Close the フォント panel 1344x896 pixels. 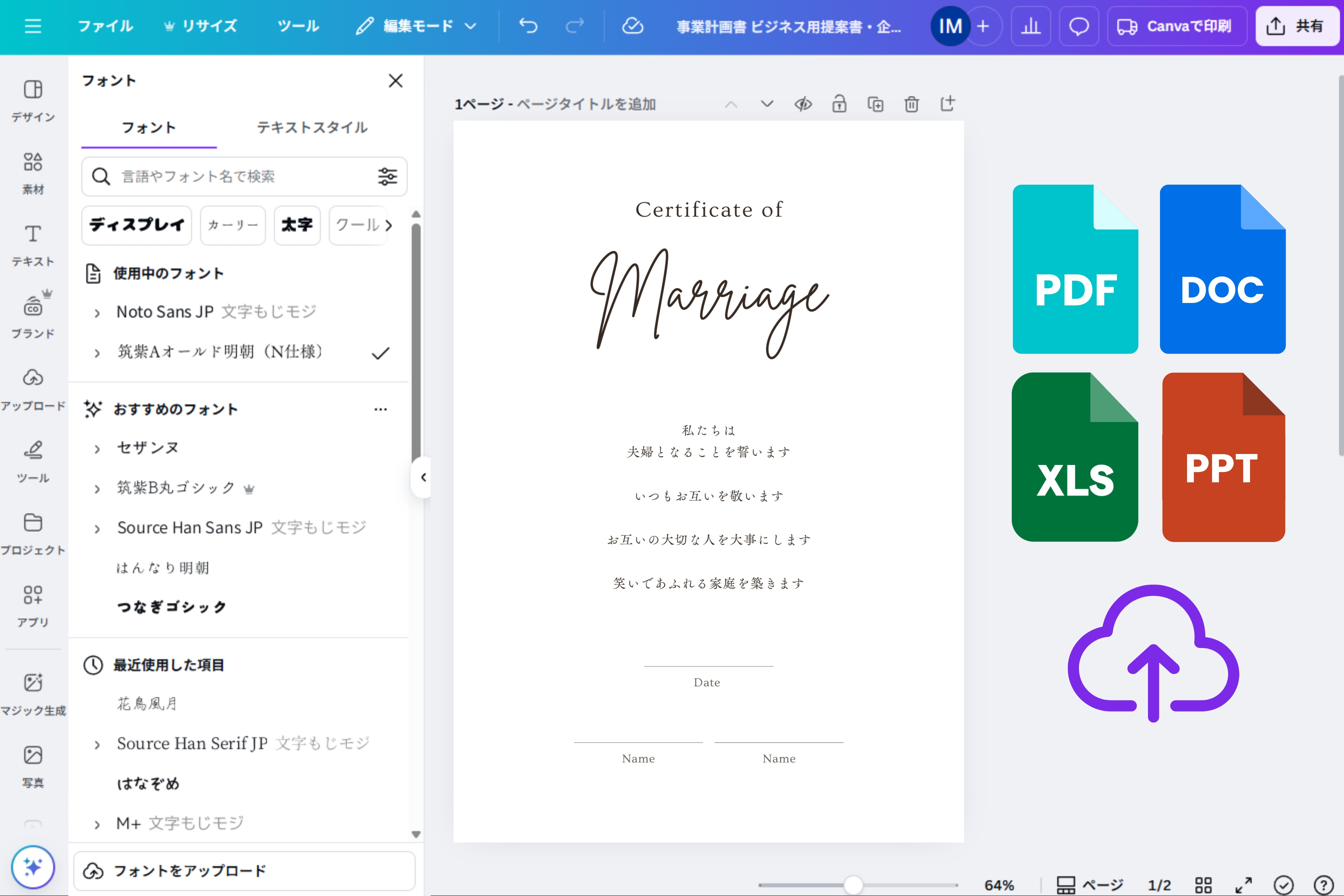pyautogui.click(x=395, y=81)
